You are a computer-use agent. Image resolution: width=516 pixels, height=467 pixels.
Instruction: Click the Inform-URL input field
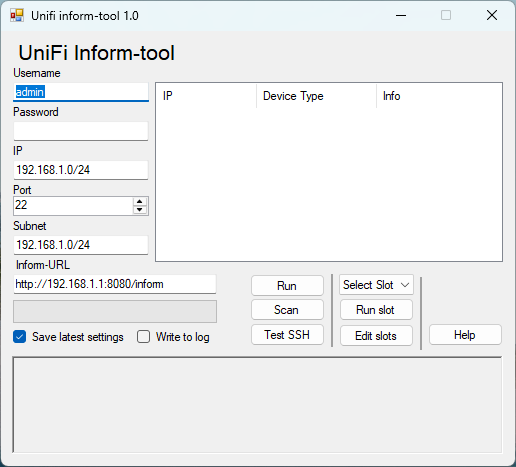click(115, 284)
